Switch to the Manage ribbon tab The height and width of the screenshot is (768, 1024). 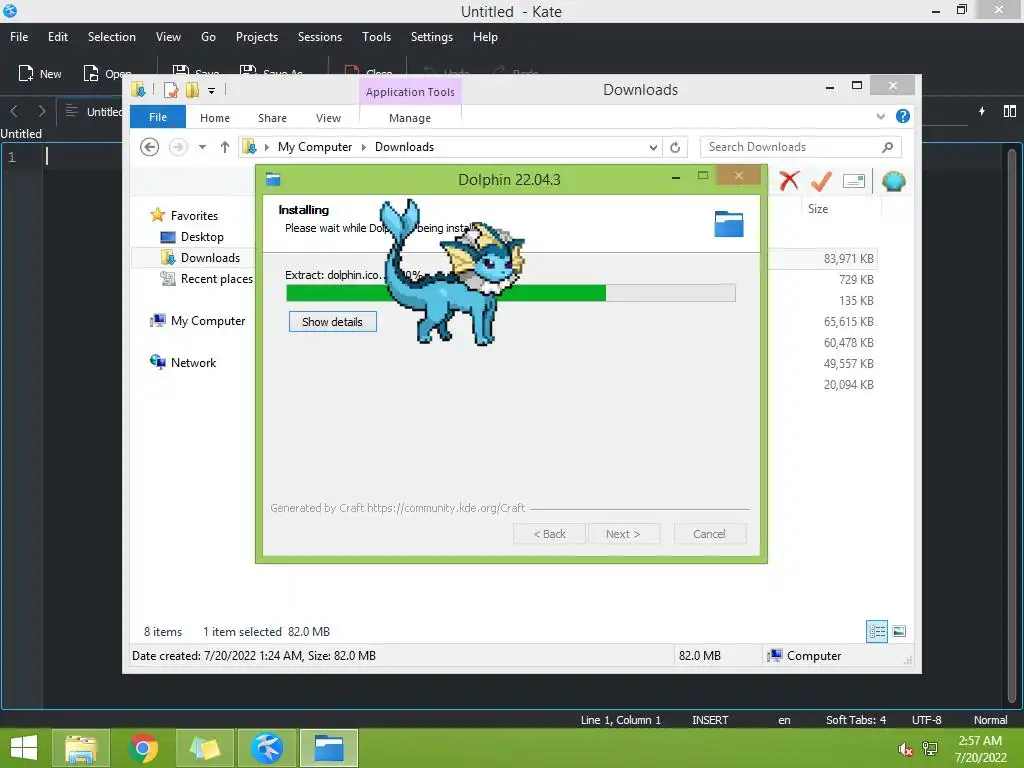pyautogui.click(x=409, y=118)
